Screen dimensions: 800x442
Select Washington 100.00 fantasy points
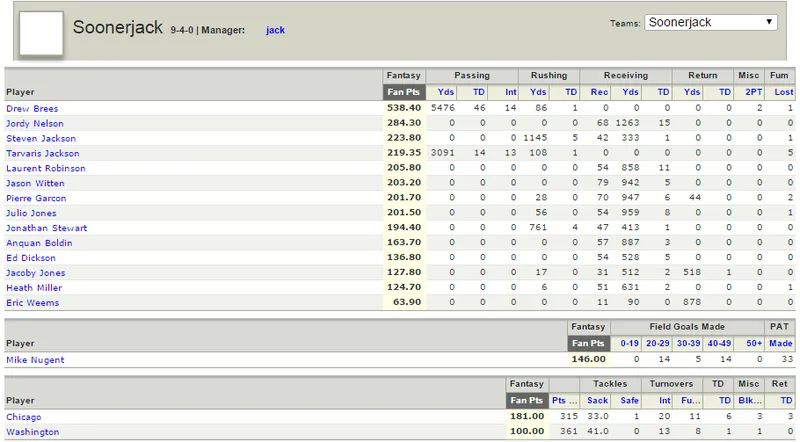pos(527,431)
